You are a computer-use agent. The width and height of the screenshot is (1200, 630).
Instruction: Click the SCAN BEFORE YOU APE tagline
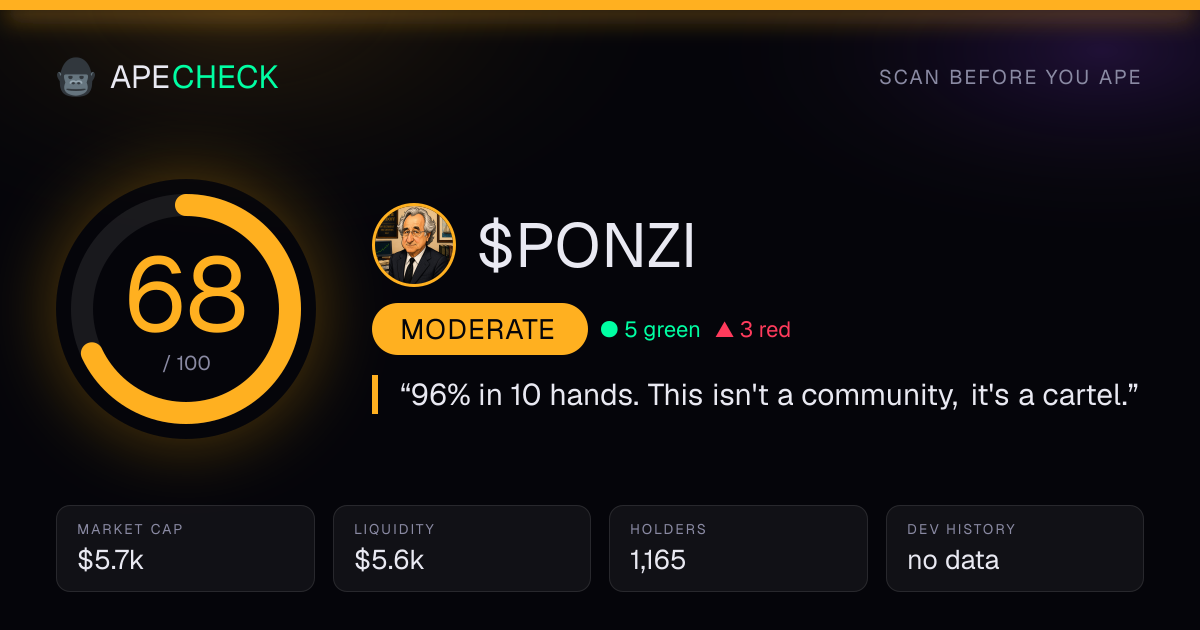point(1010,77)
